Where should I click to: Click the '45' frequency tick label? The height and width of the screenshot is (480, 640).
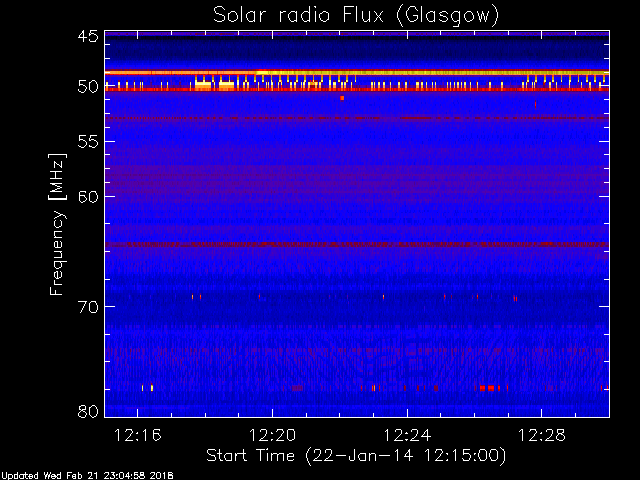click(x=88, y=36)
